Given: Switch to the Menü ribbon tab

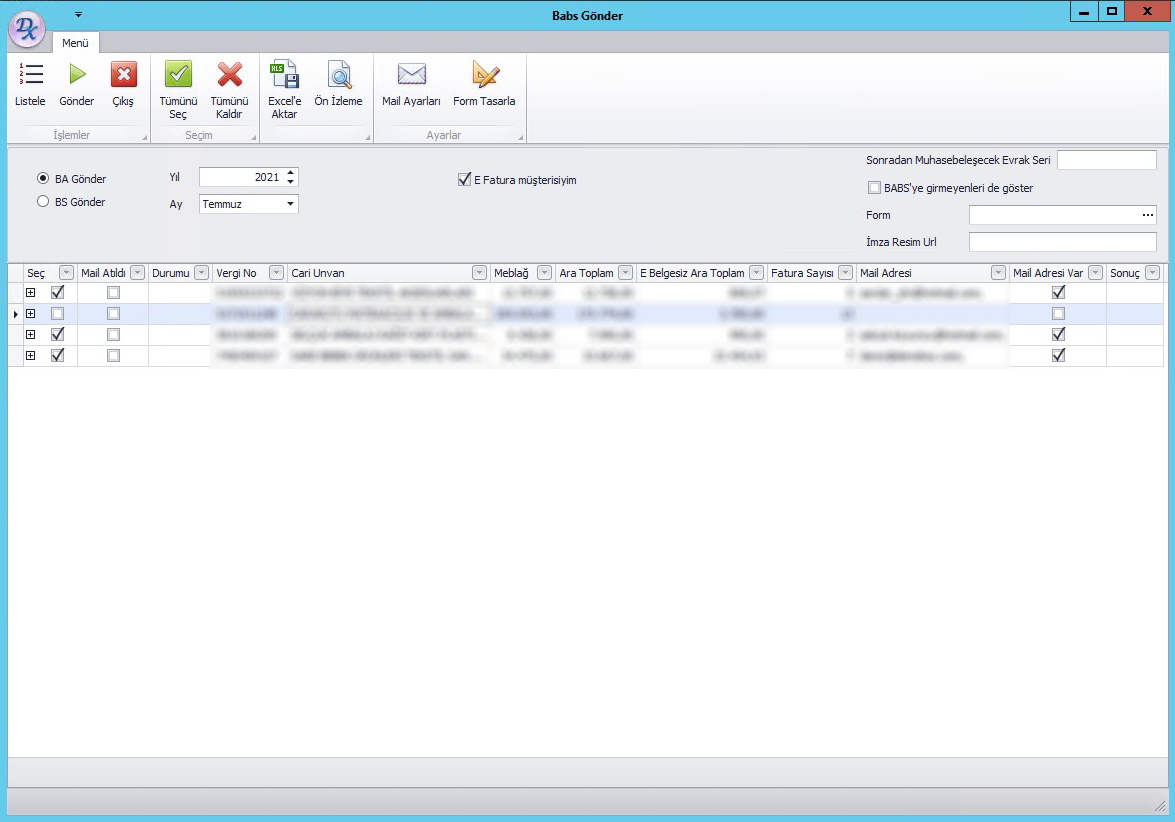Looking at the screenshot, I should click(75, 43).
